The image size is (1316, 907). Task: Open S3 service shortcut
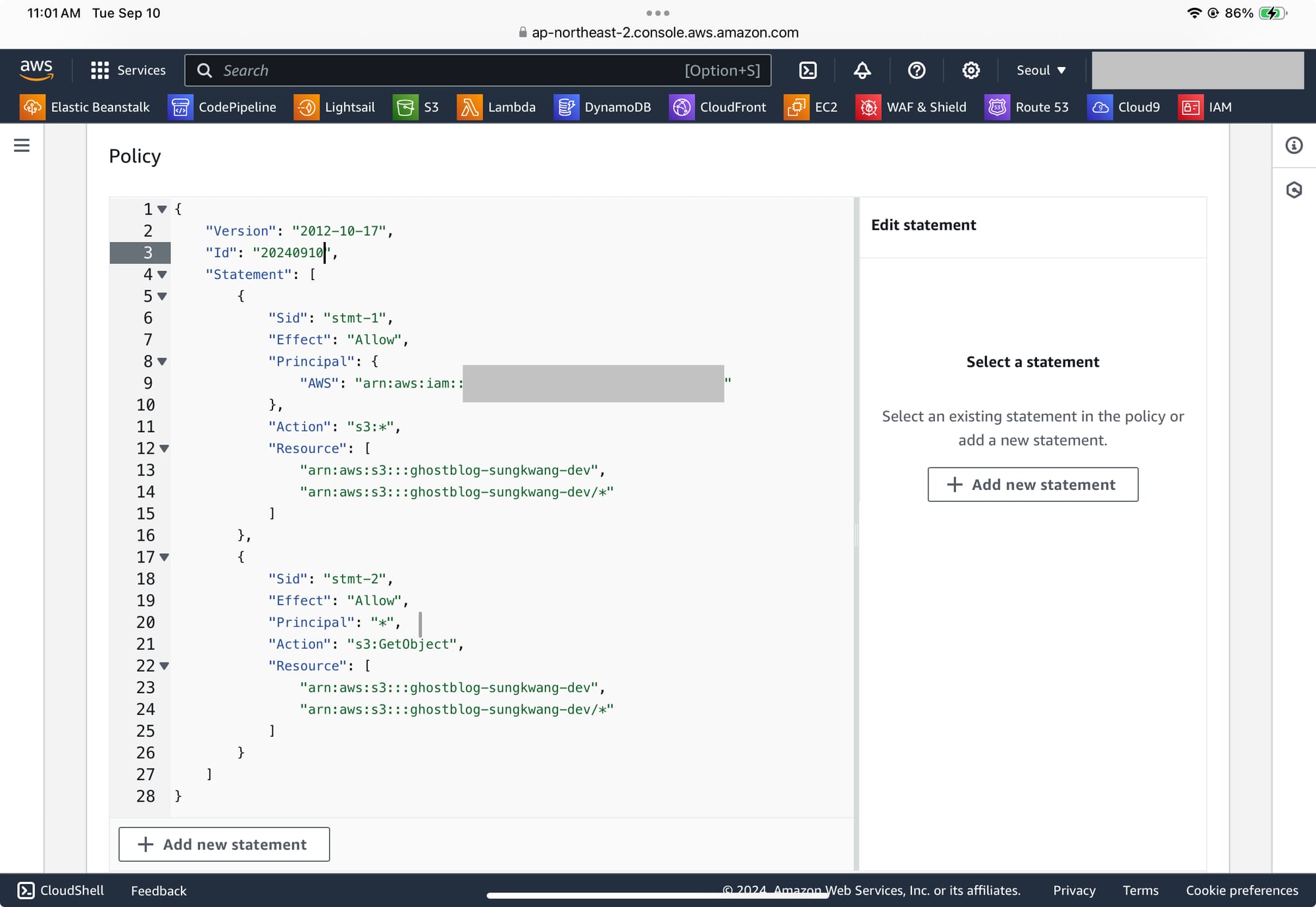[416, 107]
